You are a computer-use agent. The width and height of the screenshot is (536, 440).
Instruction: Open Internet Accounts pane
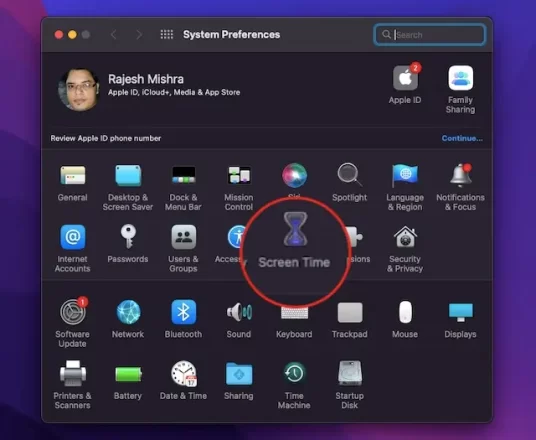click(x=72, y=237)
